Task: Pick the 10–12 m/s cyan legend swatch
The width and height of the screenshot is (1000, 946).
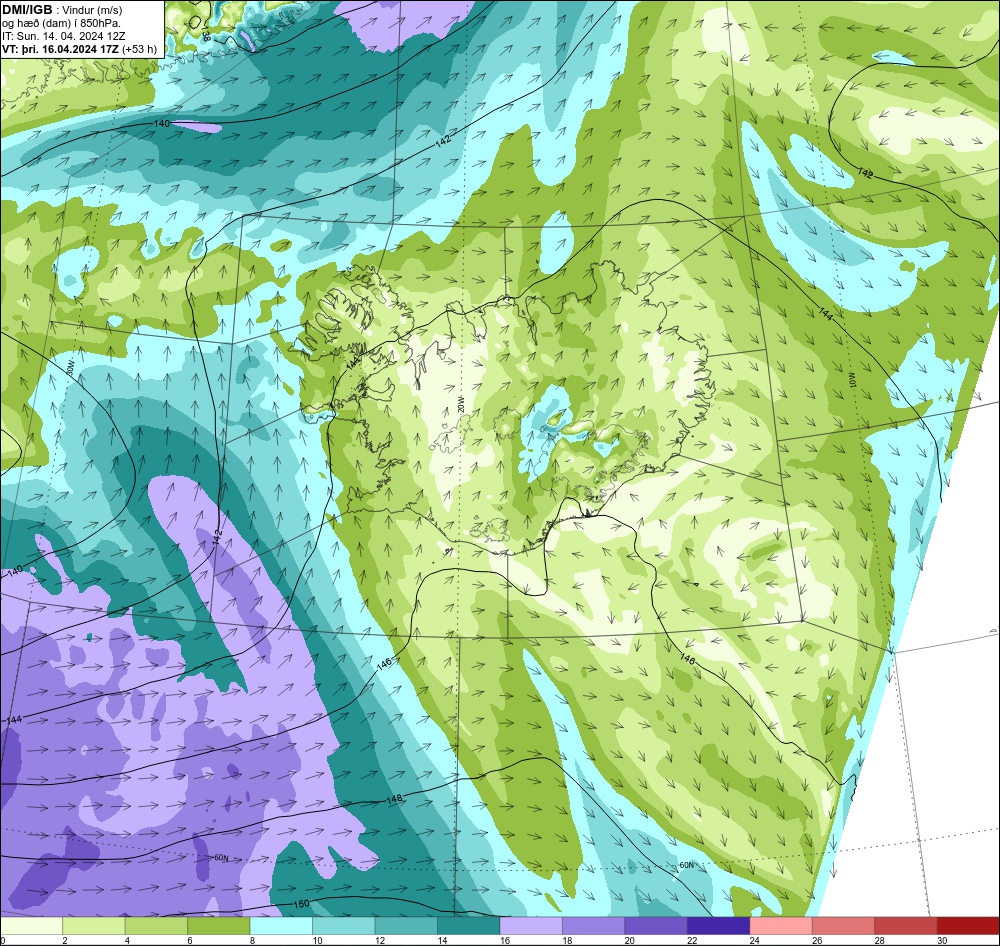Action: 344,926
